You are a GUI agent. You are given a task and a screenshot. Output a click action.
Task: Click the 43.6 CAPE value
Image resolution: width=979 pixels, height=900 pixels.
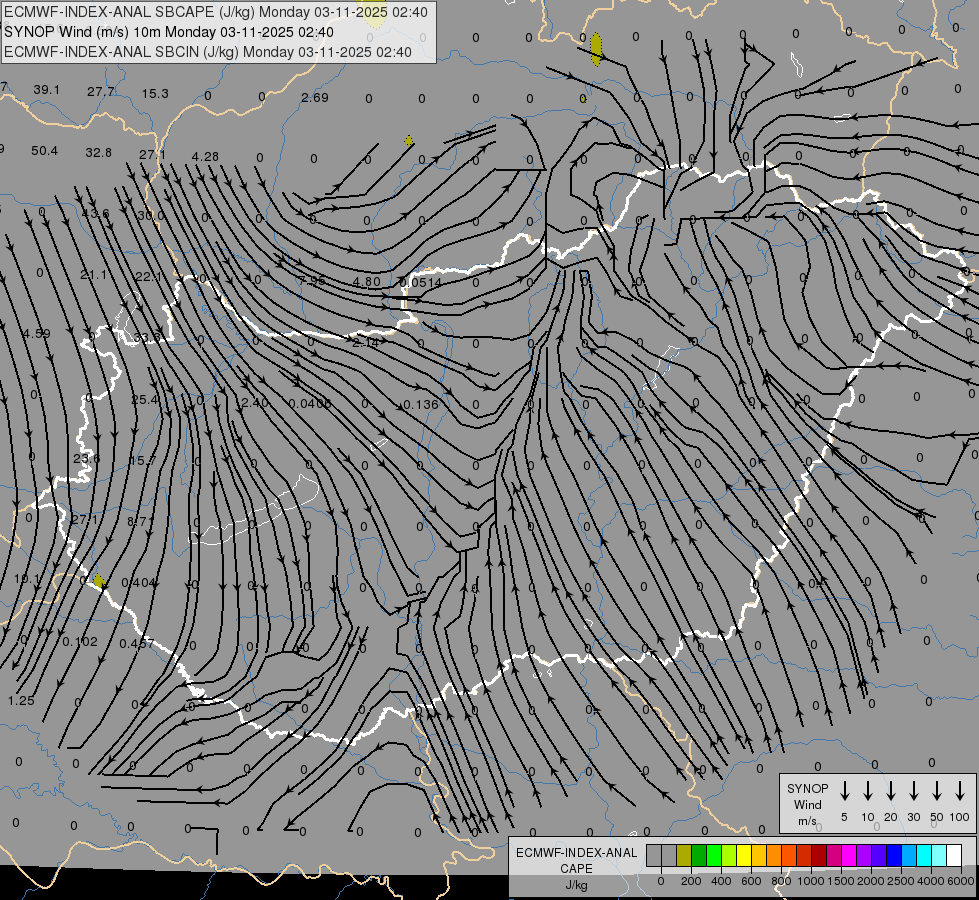pyautogui.click(x=96, y=214)
